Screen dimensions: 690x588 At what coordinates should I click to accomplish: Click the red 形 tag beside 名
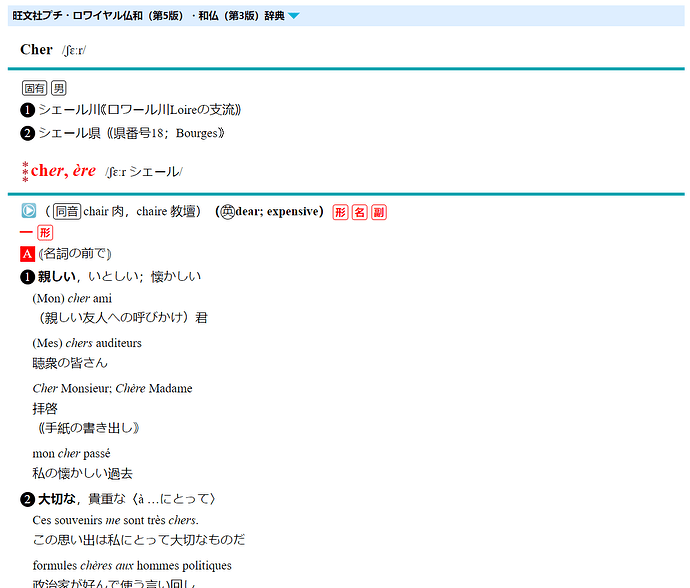pyautogui.click(x=340, y=213)
